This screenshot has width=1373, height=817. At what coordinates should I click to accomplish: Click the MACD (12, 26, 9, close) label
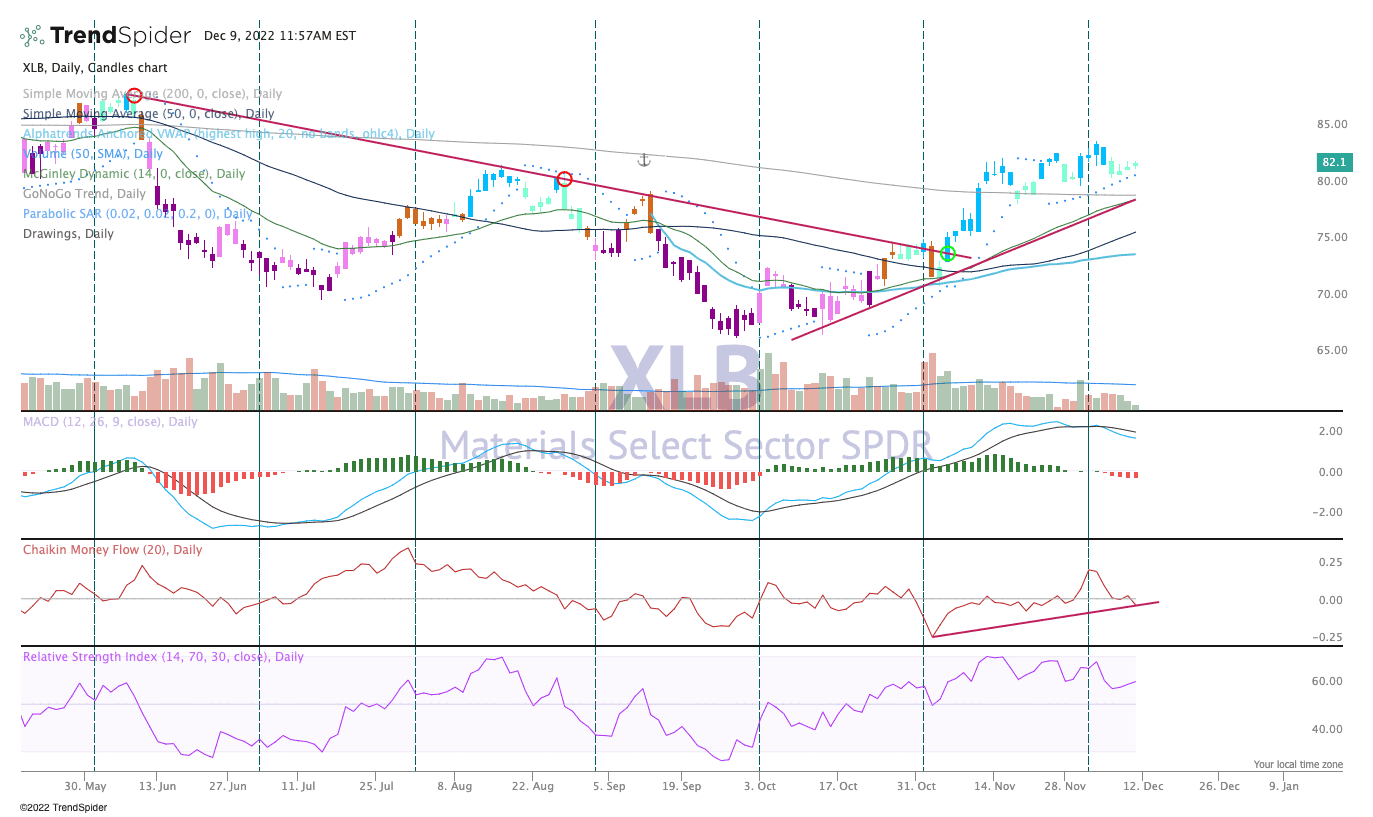coord(110,422)
